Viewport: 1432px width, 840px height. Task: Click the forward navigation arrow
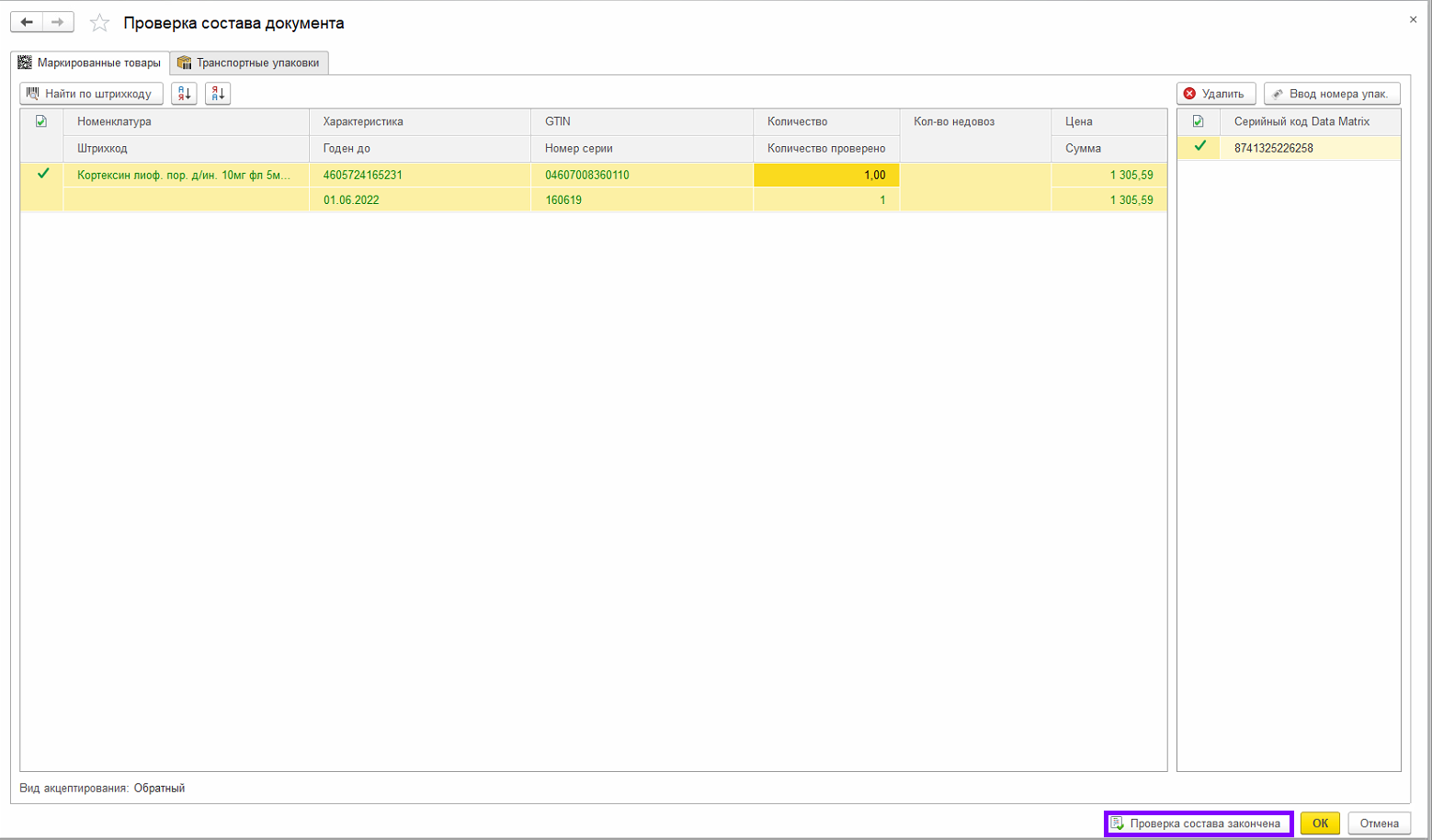tap(58, 22)
